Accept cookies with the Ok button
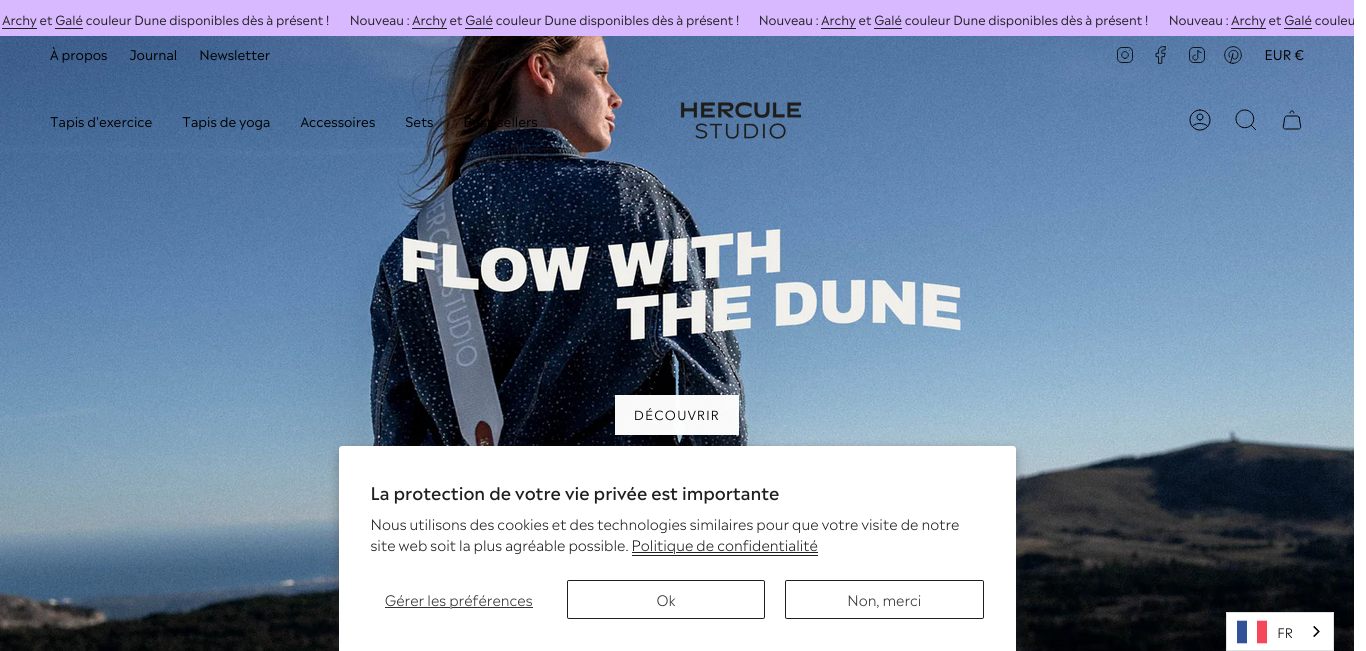This screenshot has height=651, width=1366. 666,600
